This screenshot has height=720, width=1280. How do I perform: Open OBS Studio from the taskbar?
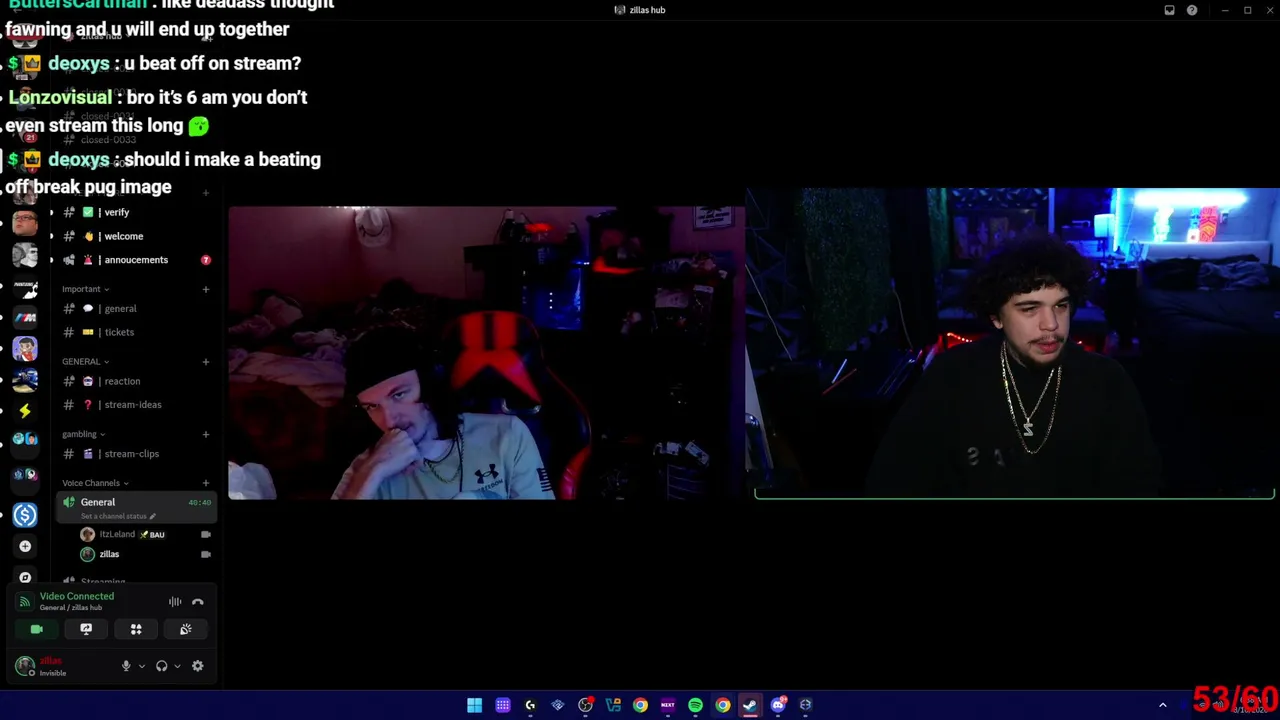click(x=585, y=705)
